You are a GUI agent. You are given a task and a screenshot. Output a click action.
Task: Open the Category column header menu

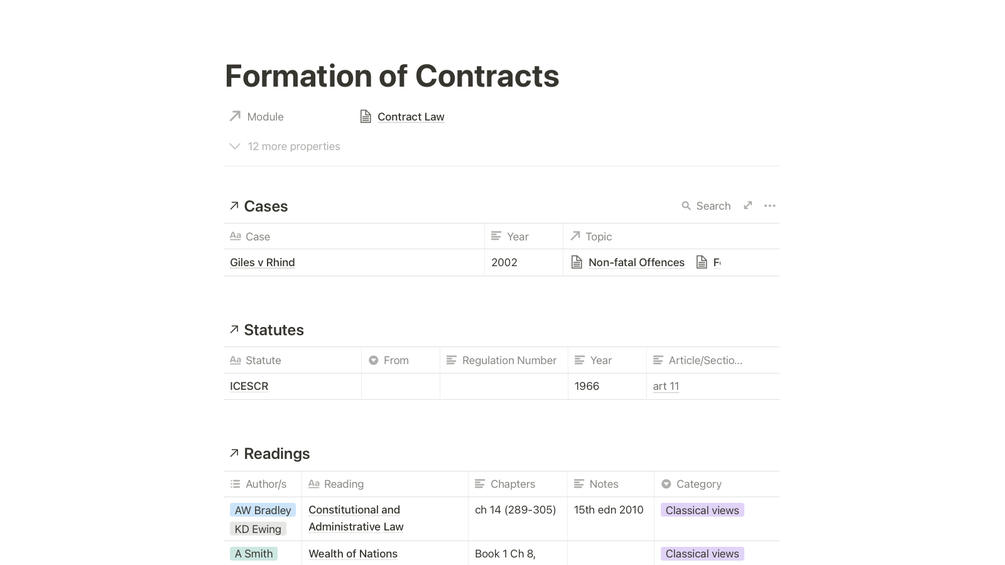[698, 484]
